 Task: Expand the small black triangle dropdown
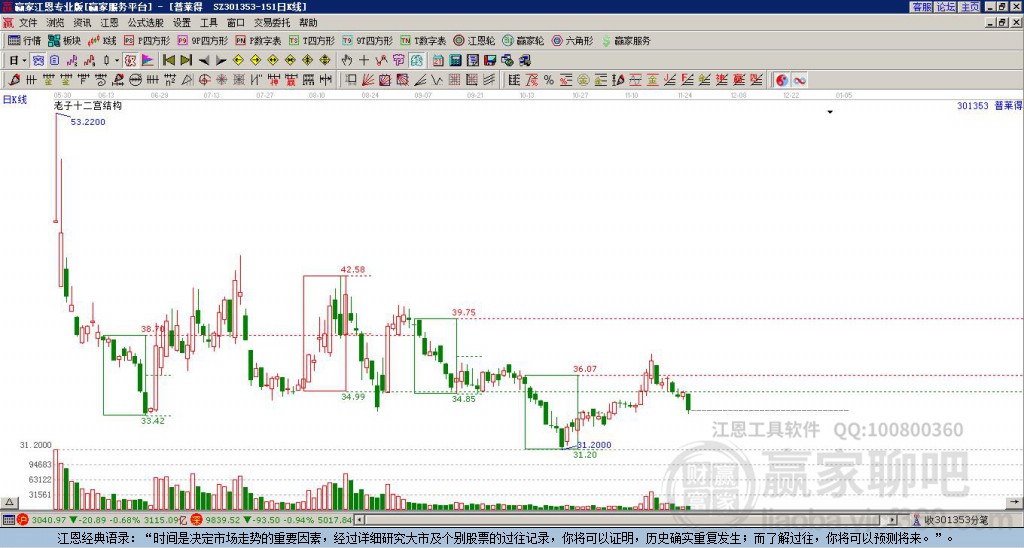point(830,112)
